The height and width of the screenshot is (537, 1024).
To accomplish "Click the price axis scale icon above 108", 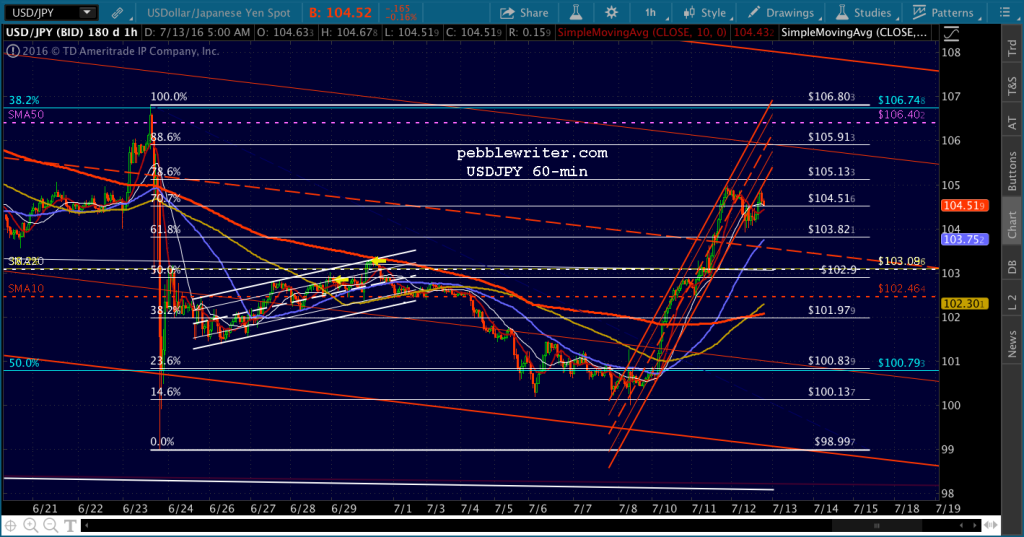I will (951, 34).
